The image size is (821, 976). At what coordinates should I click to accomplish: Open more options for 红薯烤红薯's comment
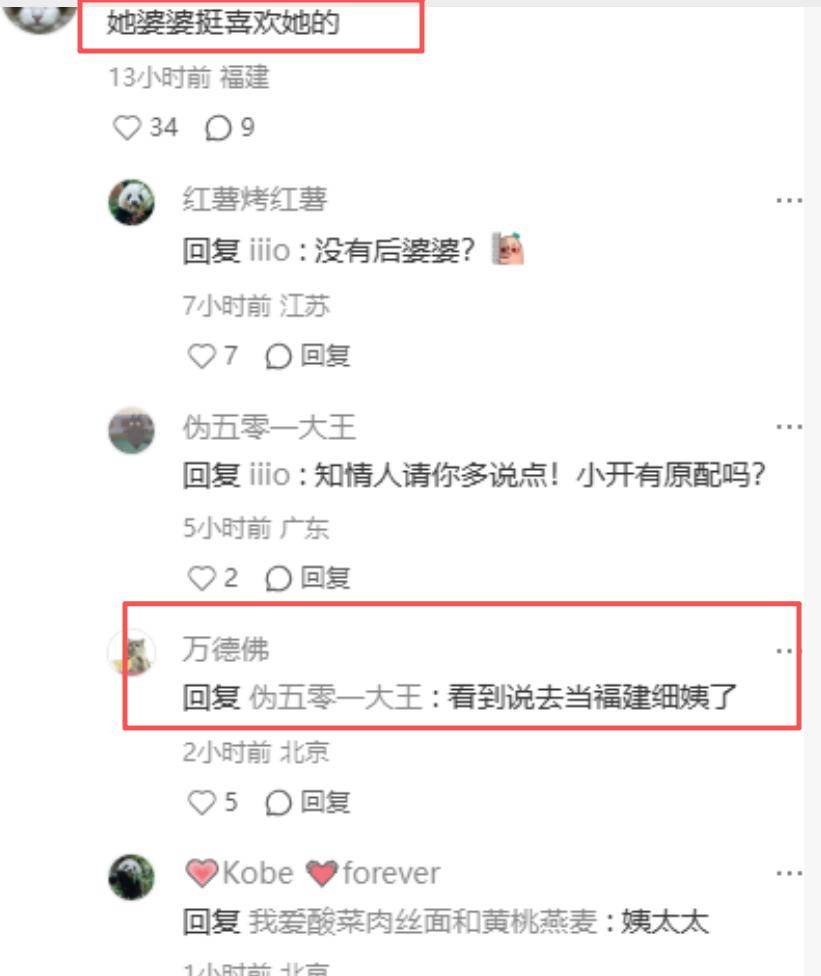pyautogui.click(x=789, y=200)
